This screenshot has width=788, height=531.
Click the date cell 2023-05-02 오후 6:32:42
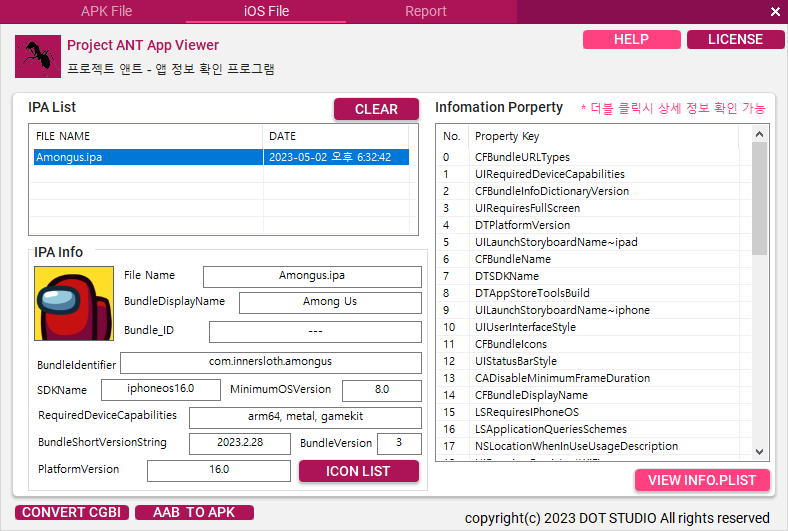pos(336,157)
